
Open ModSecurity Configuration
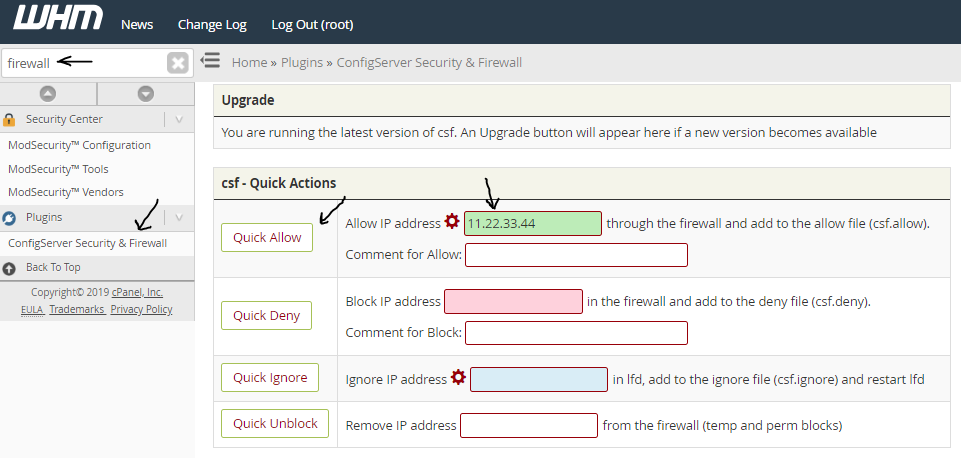coord(79,145)
